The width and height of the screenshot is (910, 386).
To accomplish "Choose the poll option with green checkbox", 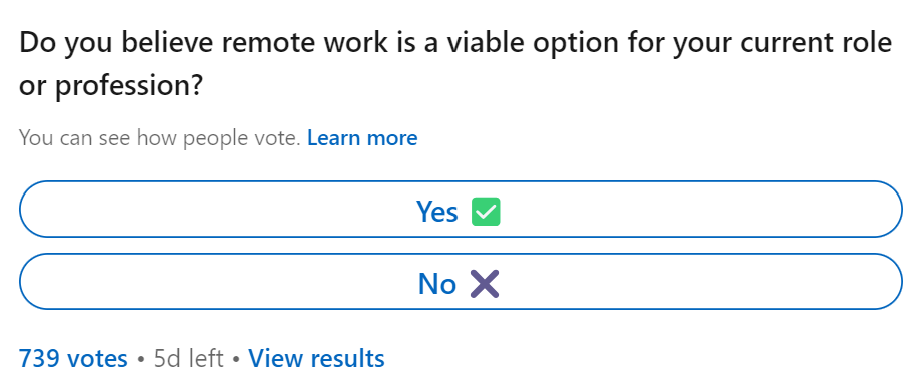I will [460, 209].
